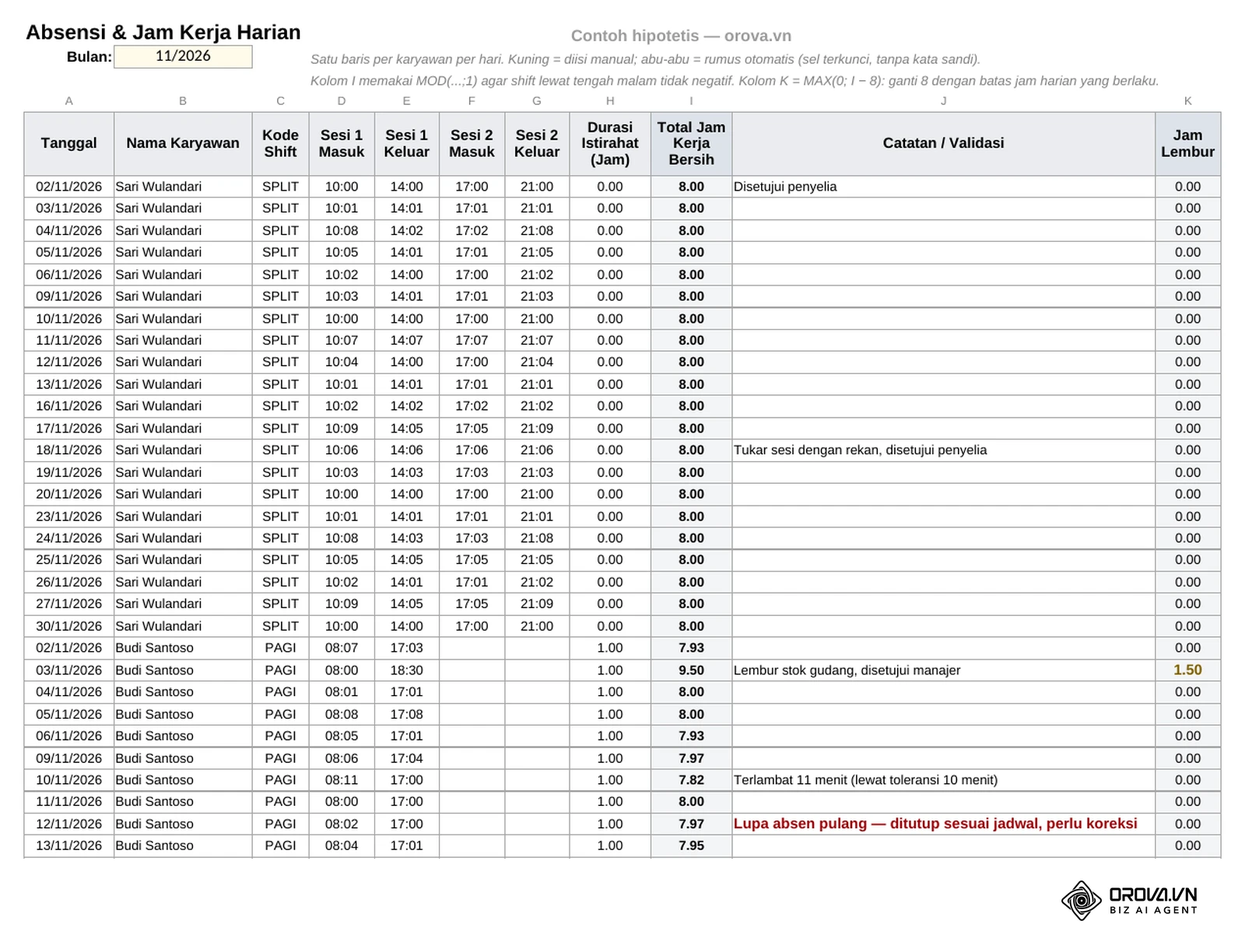This screenshot has width=1245, height=952.
Task: Select the 18:30 clock-out cell
Action: click(x=406, y=670)
